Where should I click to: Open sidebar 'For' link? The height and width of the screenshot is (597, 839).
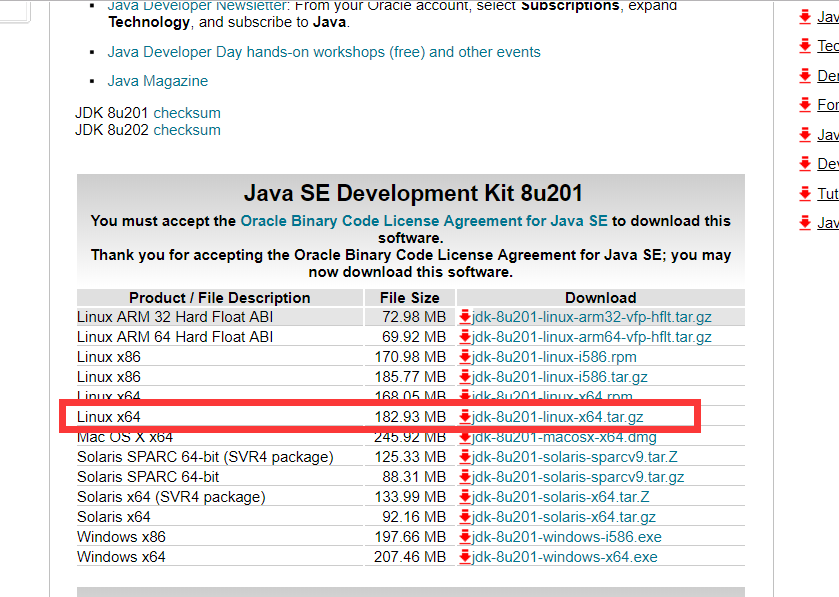tap(828, 104)
